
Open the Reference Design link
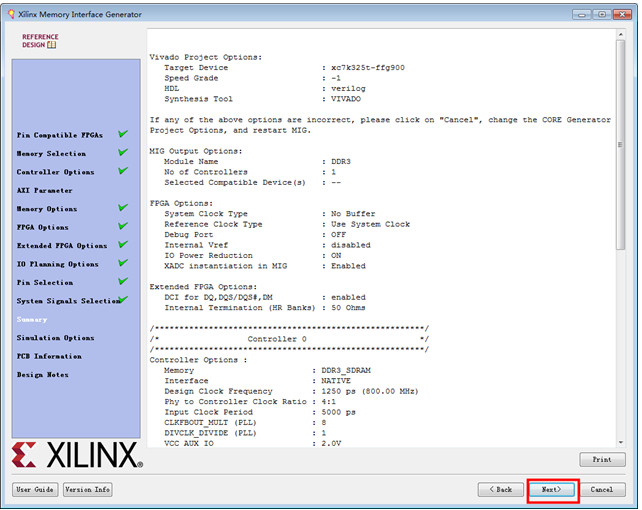click(x=40, y=41)
